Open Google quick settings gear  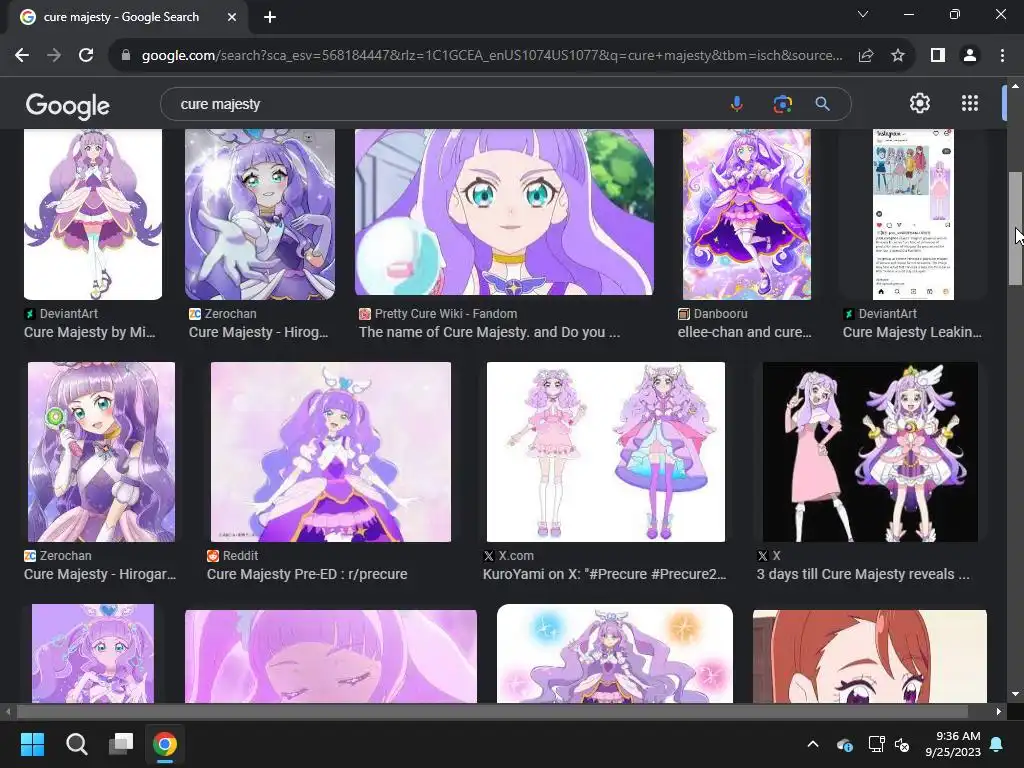point(920,103)
